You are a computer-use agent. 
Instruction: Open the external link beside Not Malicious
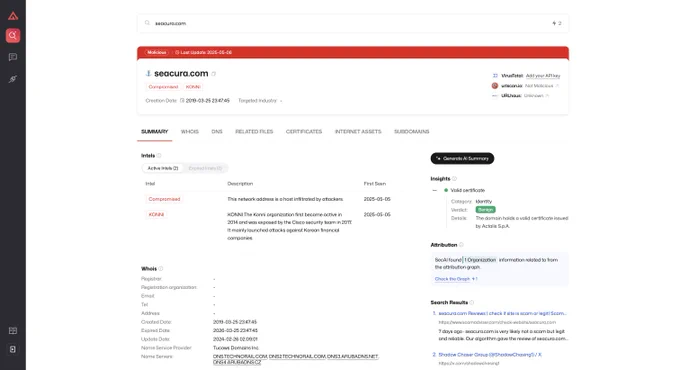(557, 86)
